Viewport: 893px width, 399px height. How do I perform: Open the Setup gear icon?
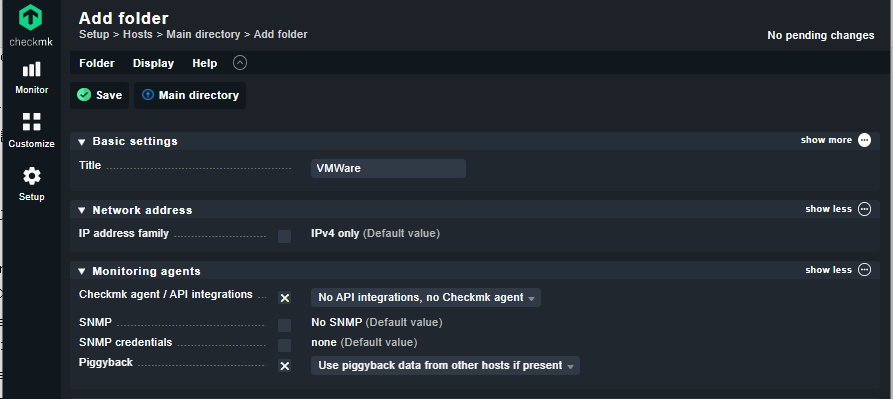coord(31,176)
